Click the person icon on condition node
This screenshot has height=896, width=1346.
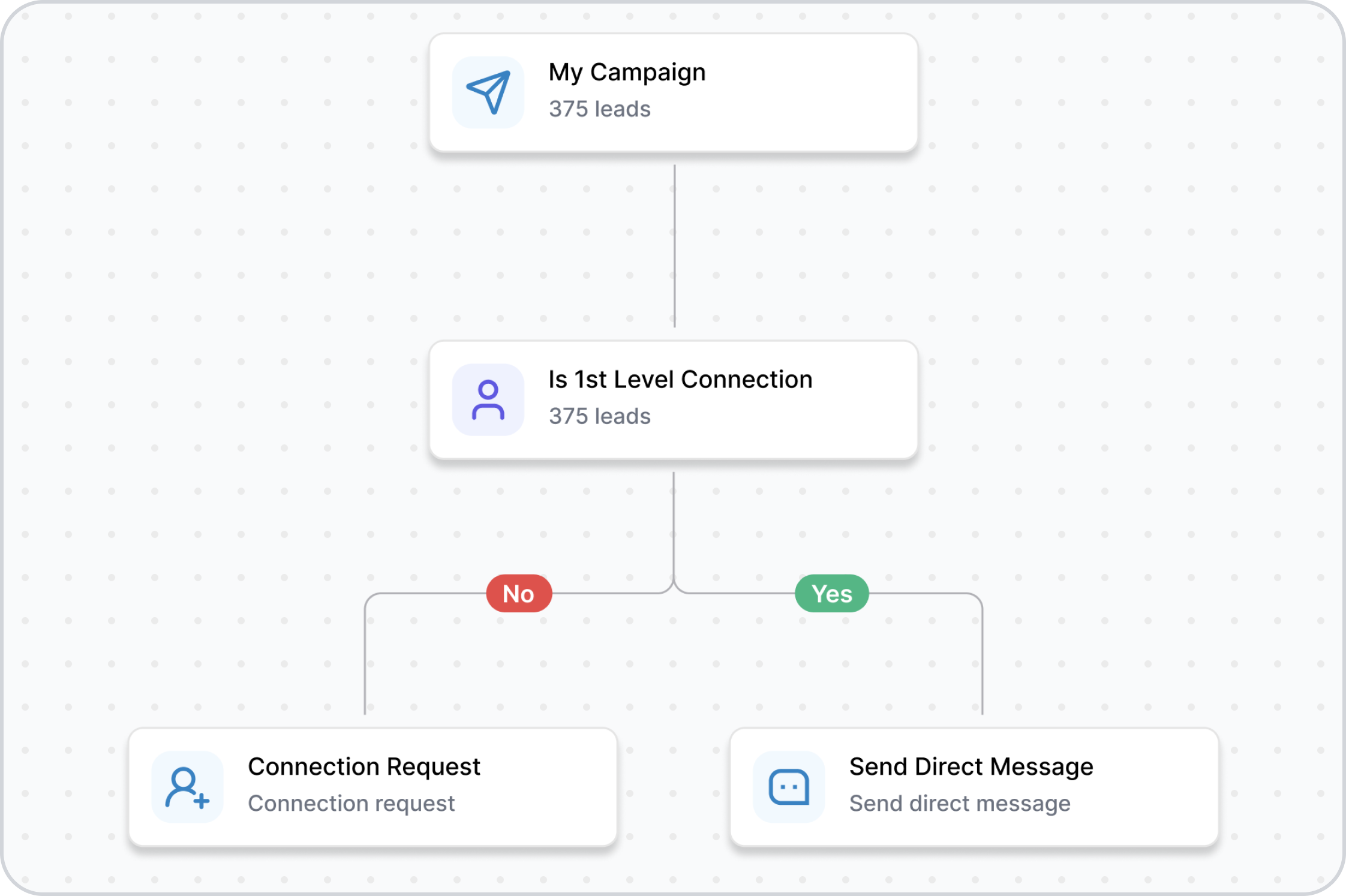[488, 399]
